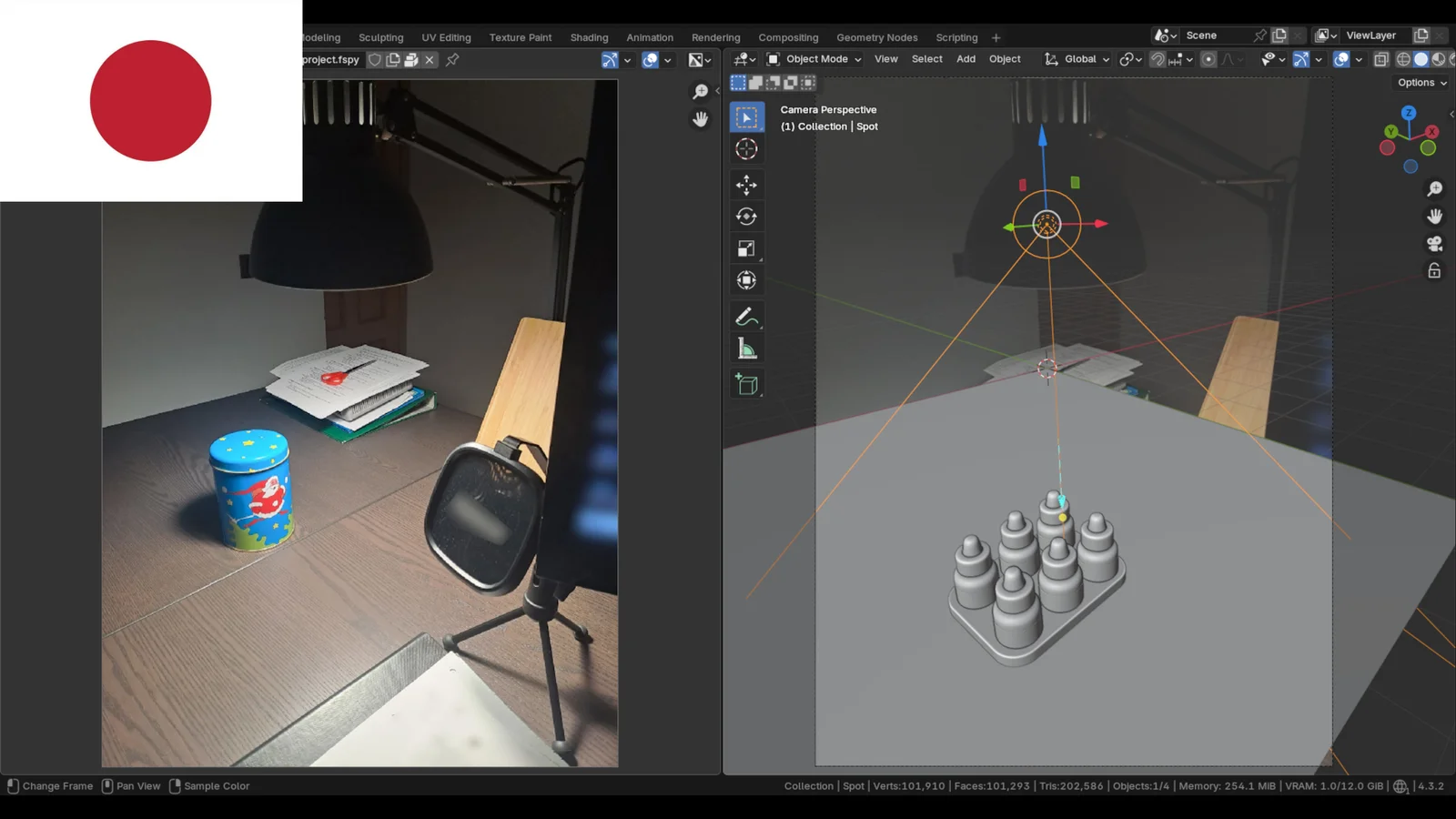
Task: Unlink the project.fspy image with the X button
Action: 430,60
